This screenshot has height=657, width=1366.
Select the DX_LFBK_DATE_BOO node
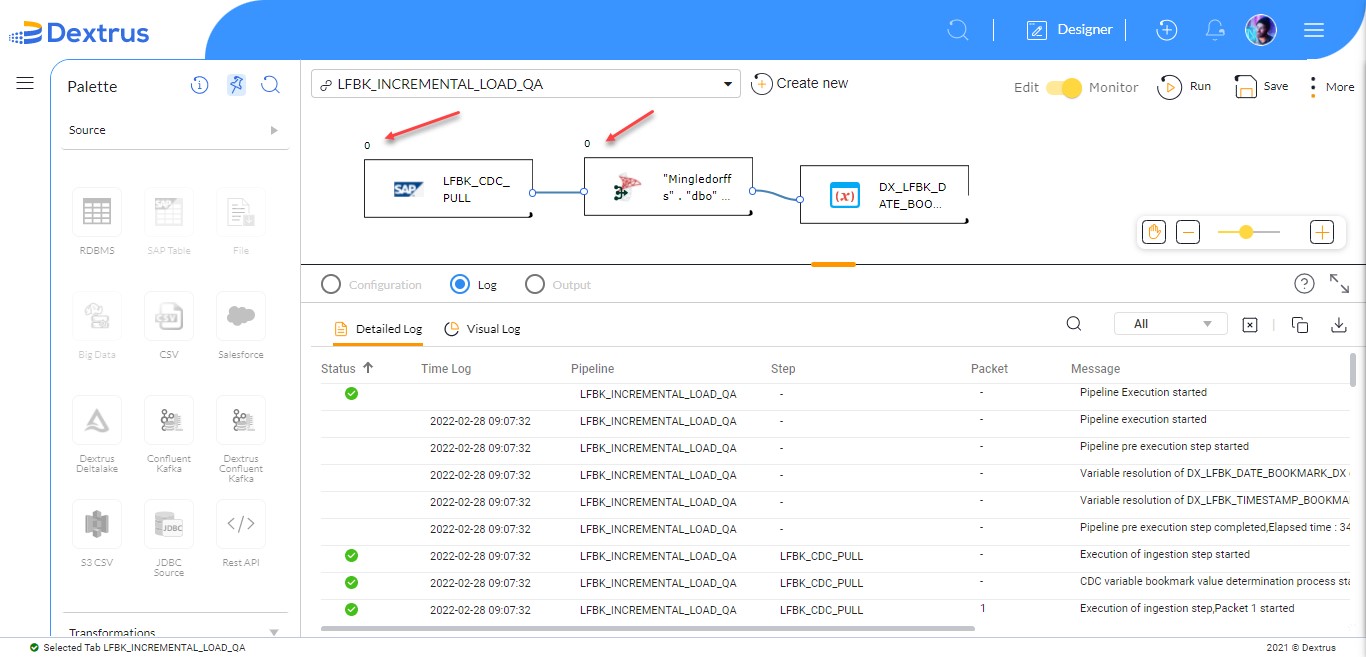click(884, 194)
